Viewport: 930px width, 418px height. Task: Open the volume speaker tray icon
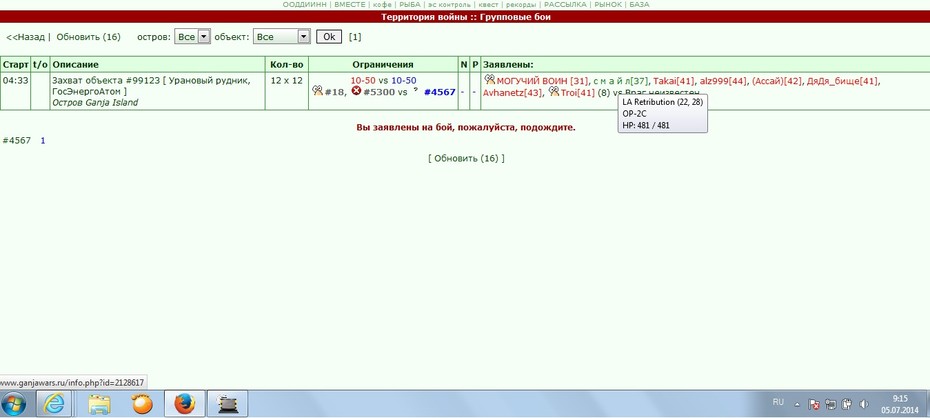tap(864, 404)
